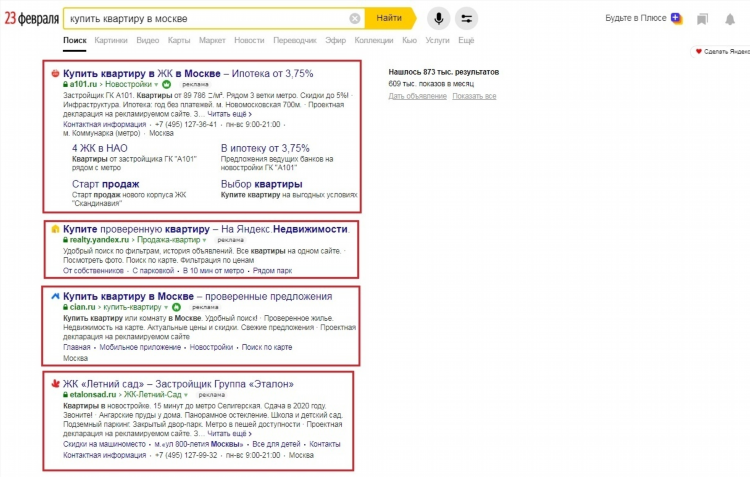Open the Кью tab

pyautogui.click(x=409, y=40)
